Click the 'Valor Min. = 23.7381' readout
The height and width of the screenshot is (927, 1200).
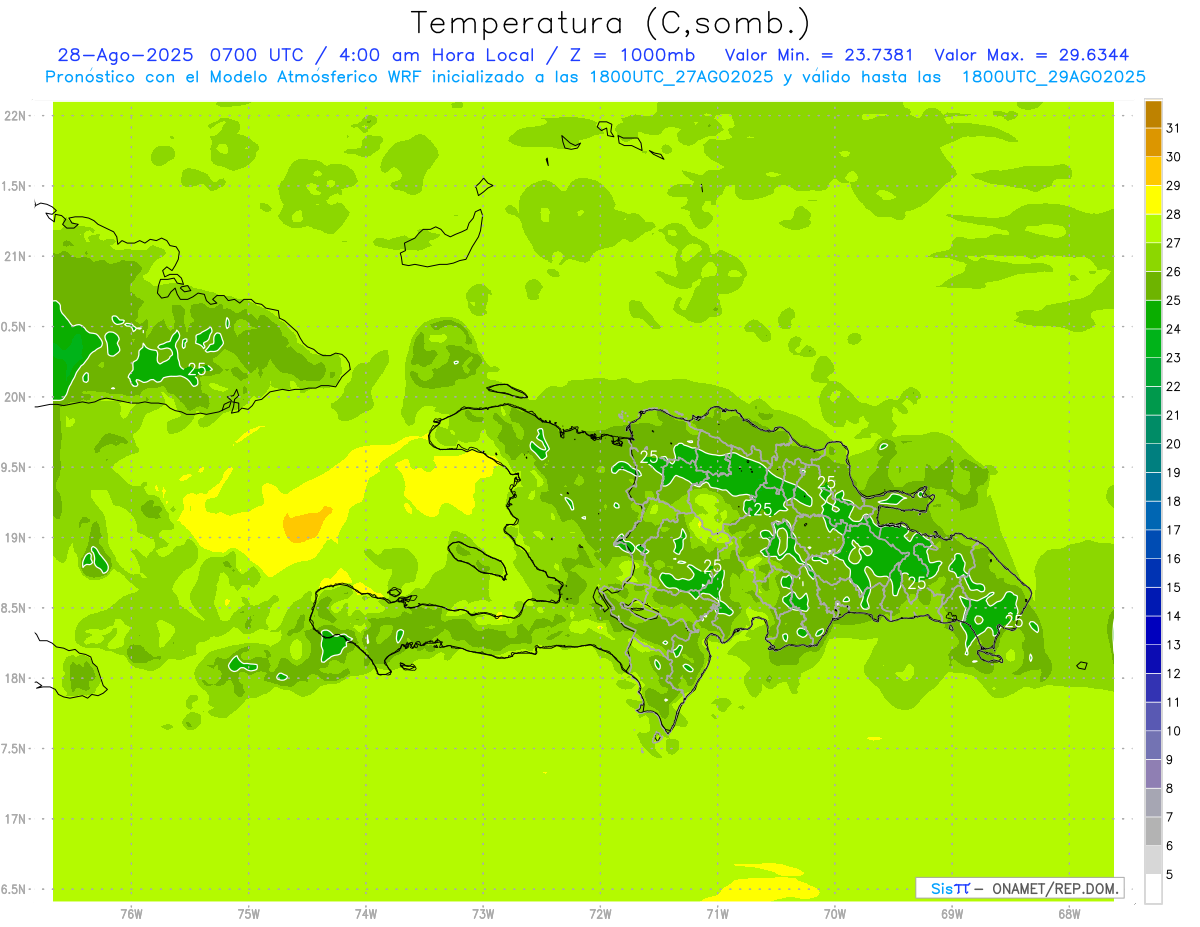tap(819, 54)
